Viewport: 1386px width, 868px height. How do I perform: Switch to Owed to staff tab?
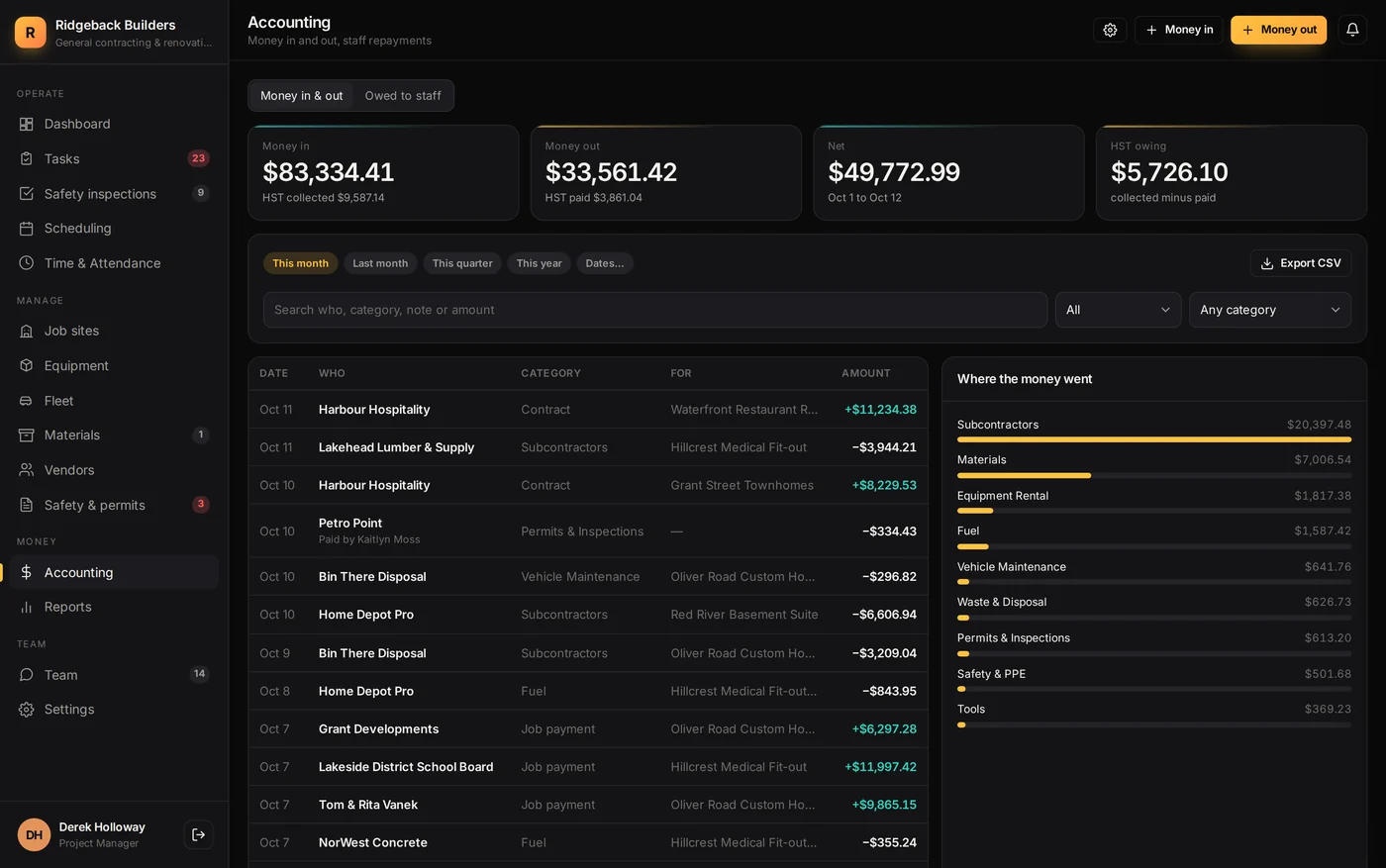click(x=403, y=96)
